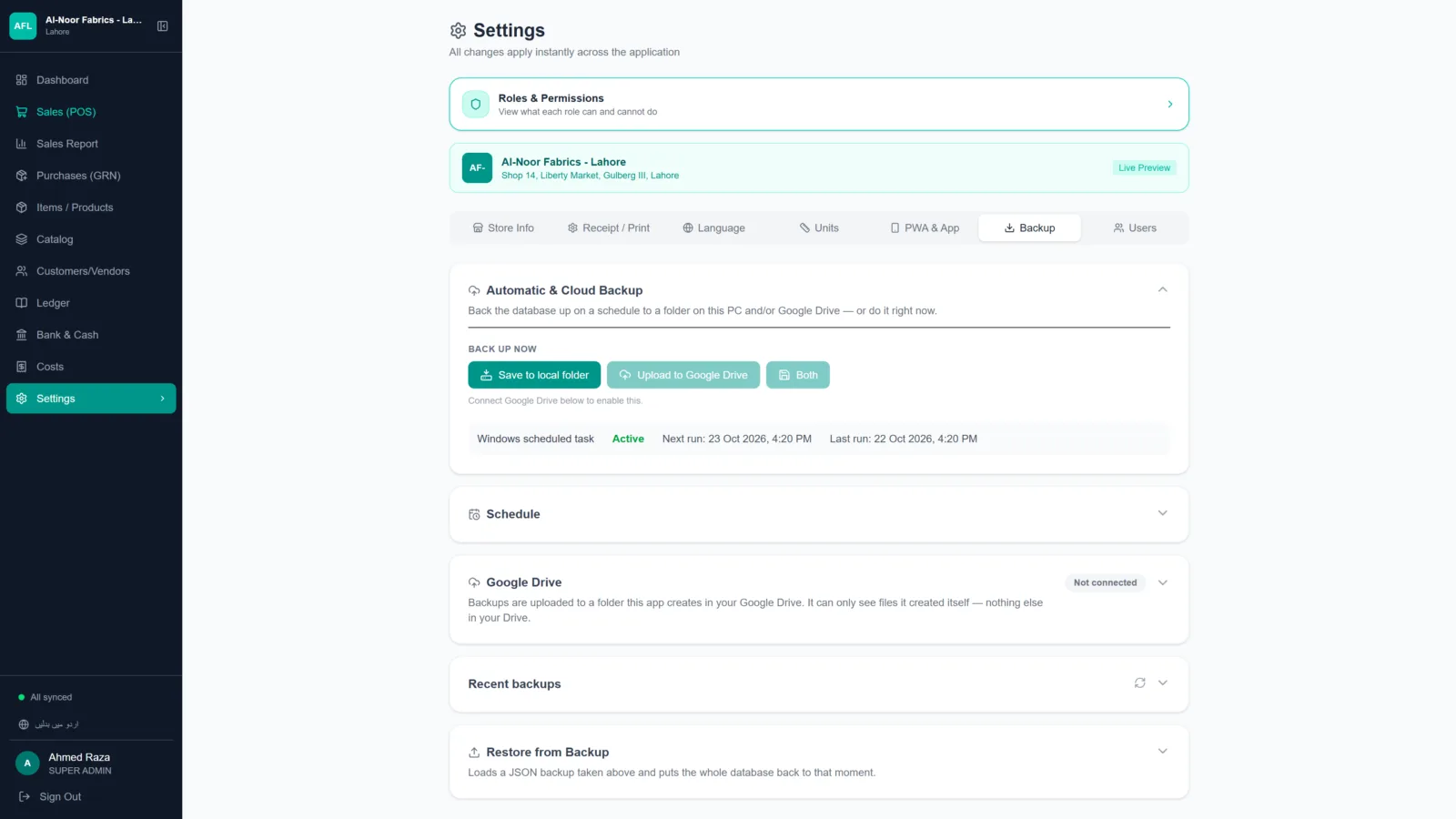Switch to Store Info tab

(x=503, y=228)
